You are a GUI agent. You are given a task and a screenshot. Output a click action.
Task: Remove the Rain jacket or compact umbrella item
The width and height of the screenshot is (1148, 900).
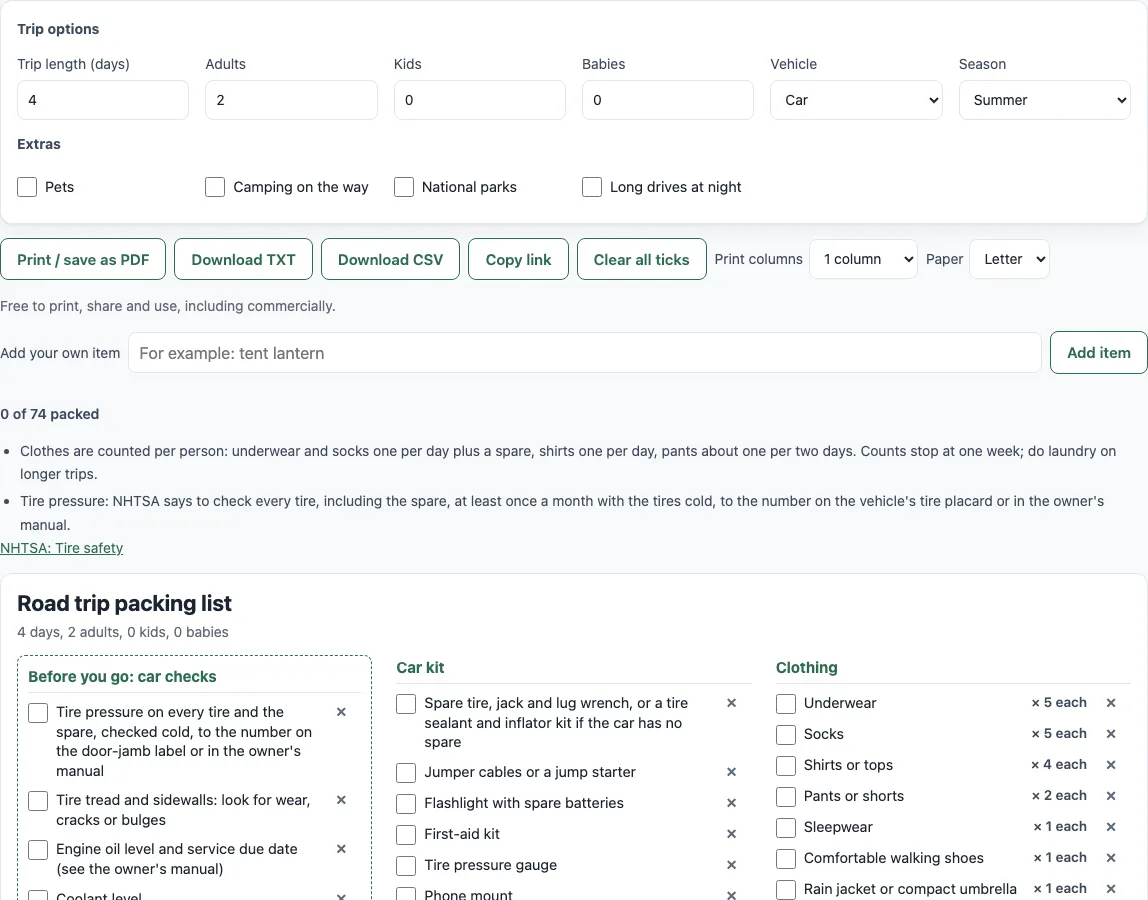click(x=1111, y=889)
